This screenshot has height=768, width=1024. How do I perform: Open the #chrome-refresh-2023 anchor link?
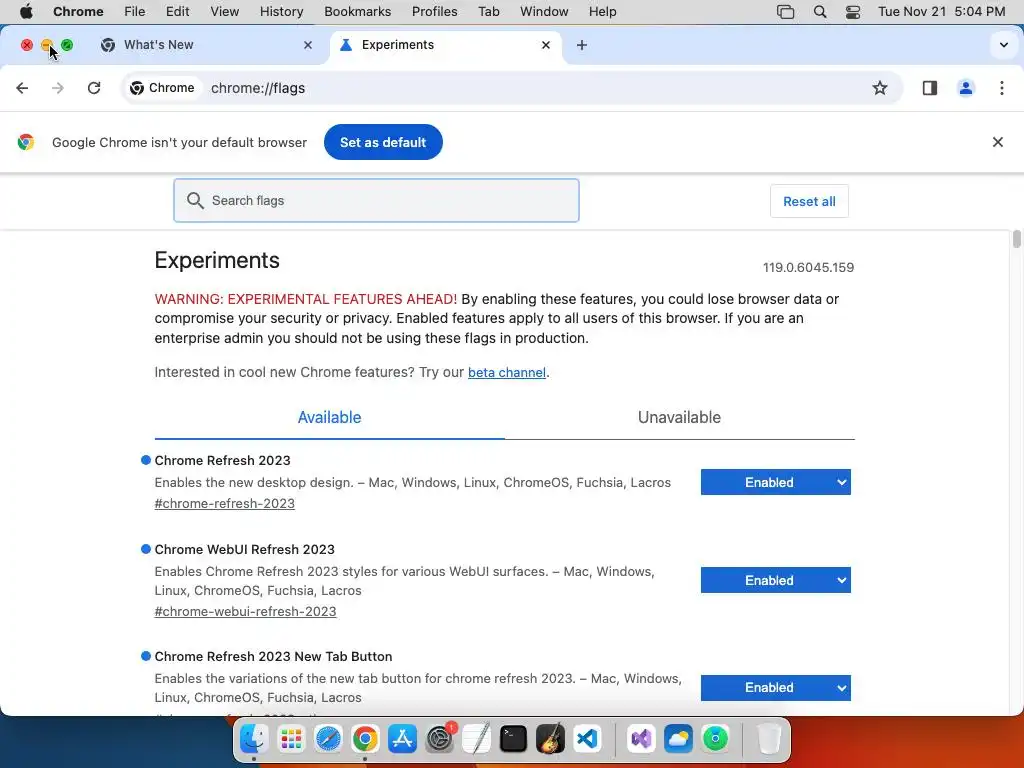225,504
